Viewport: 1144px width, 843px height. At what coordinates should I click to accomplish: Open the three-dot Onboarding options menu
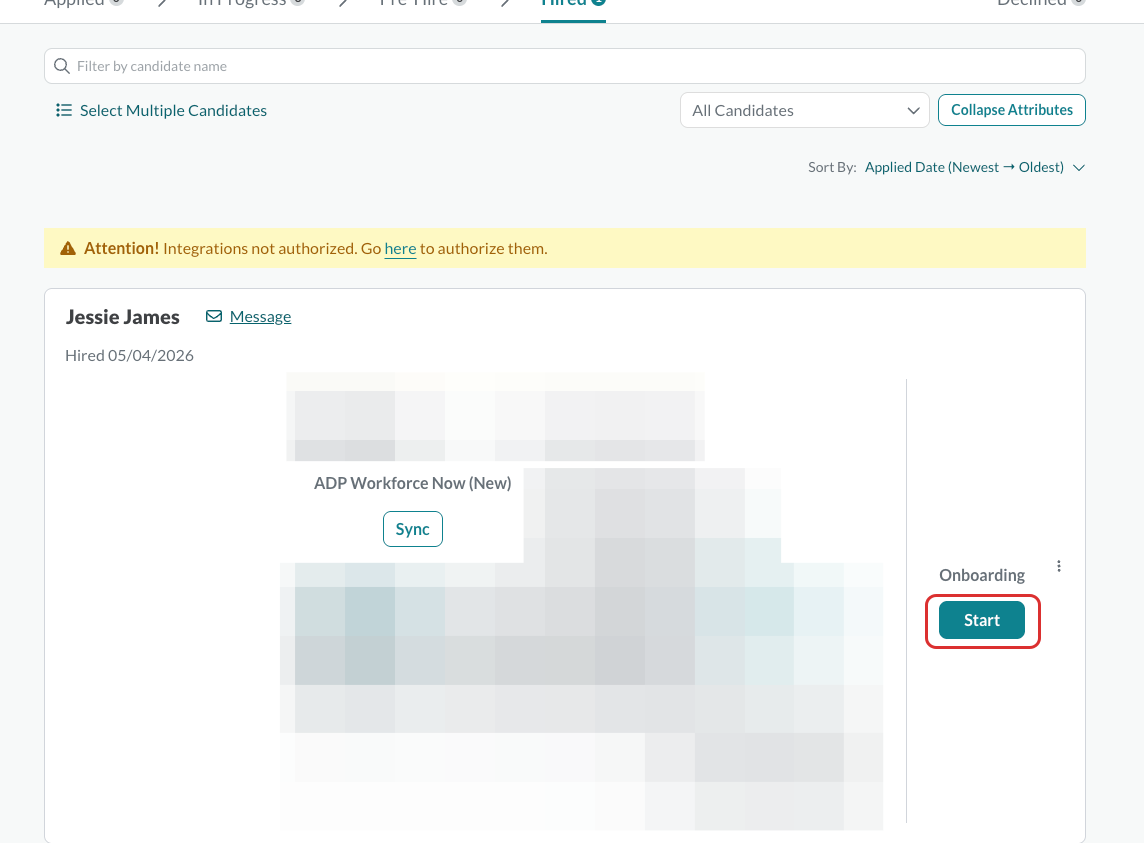pyautogui.click(x=1059, y=566)
